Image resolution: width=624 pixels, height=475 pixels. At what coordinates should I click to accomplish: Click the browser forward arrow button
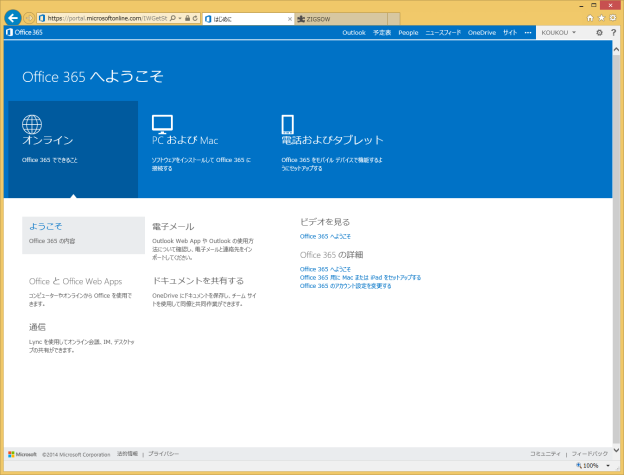click(x=29, y=18)
